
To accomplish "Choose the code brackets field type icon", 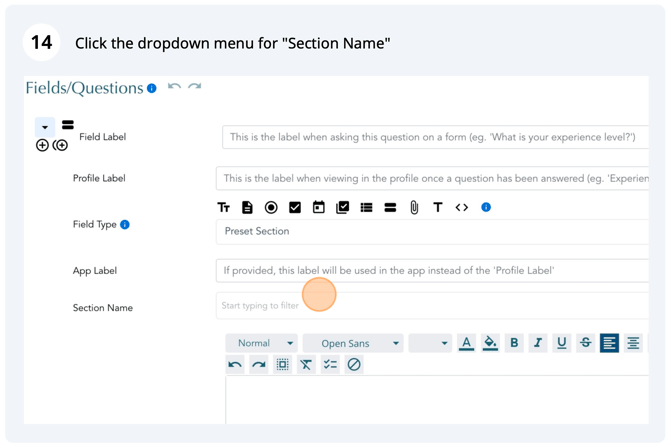I will [x=461, y=208].
